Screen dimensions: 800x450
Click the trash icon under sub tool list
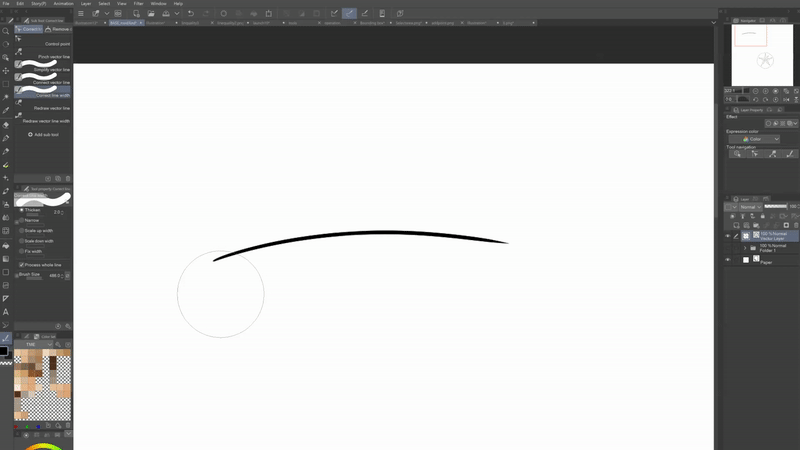click(x=68, y=179)
